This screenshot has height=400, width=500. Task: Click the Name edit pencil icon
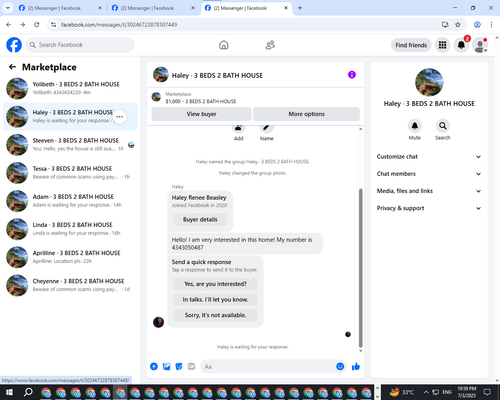coord(267,128)
